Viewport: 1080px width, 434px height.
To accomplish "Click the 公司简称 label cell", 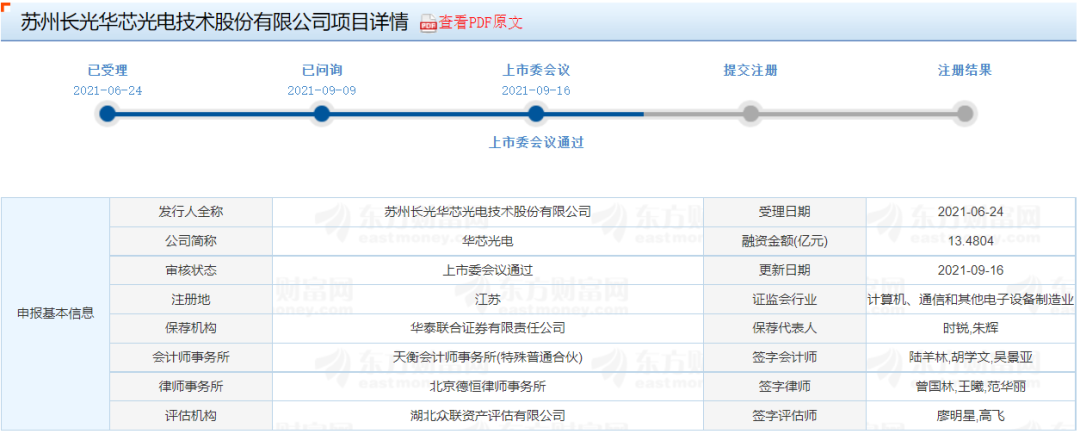I will tap(191, 241).
